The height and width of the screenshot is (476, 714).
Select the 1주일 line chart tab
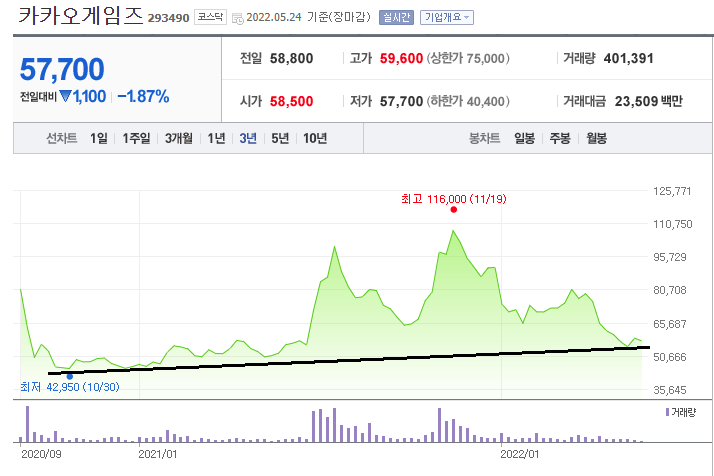[x=136, y=138]
